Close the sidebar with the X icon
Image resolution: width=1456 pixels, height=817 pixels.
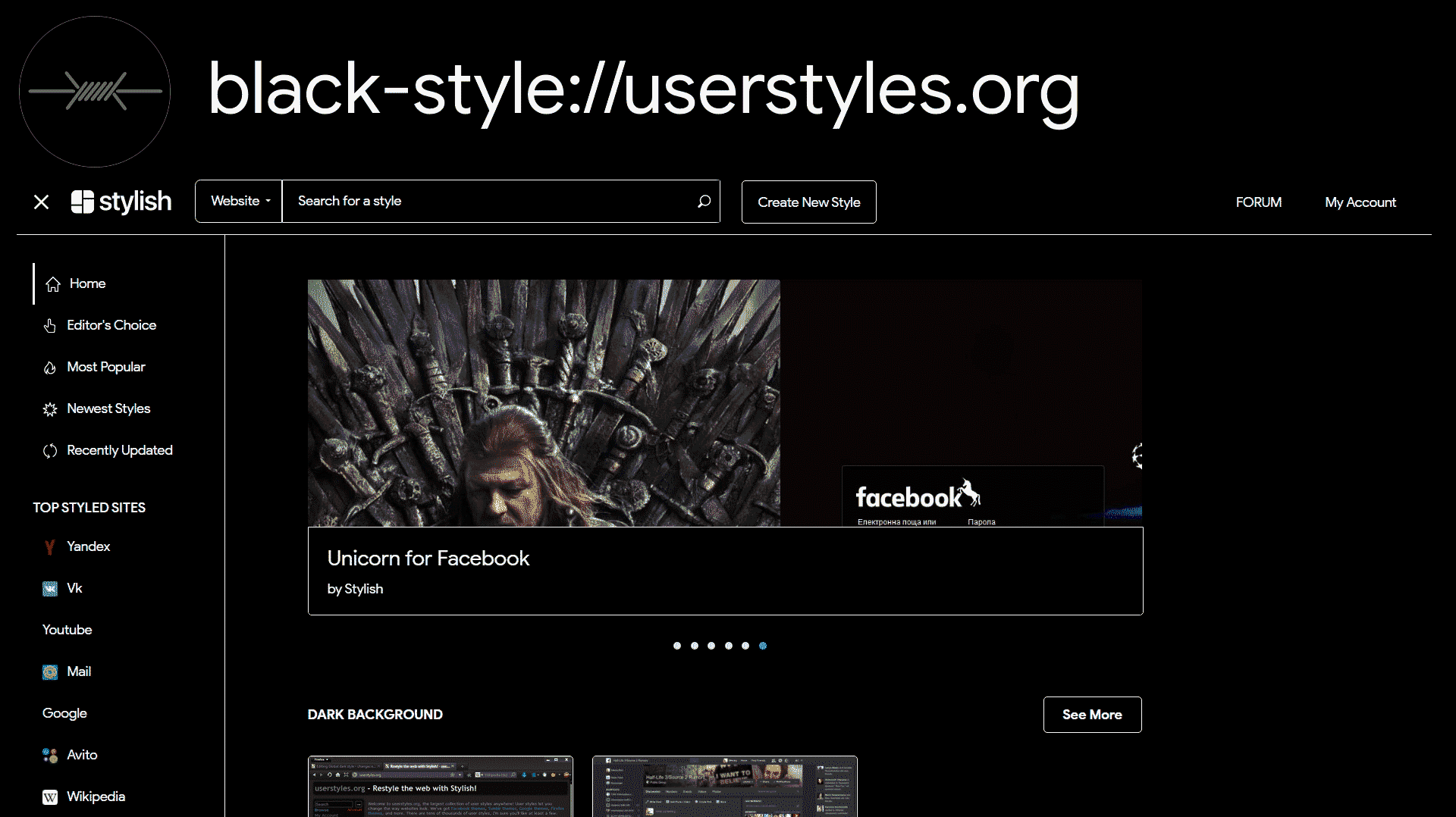point(42,202)
